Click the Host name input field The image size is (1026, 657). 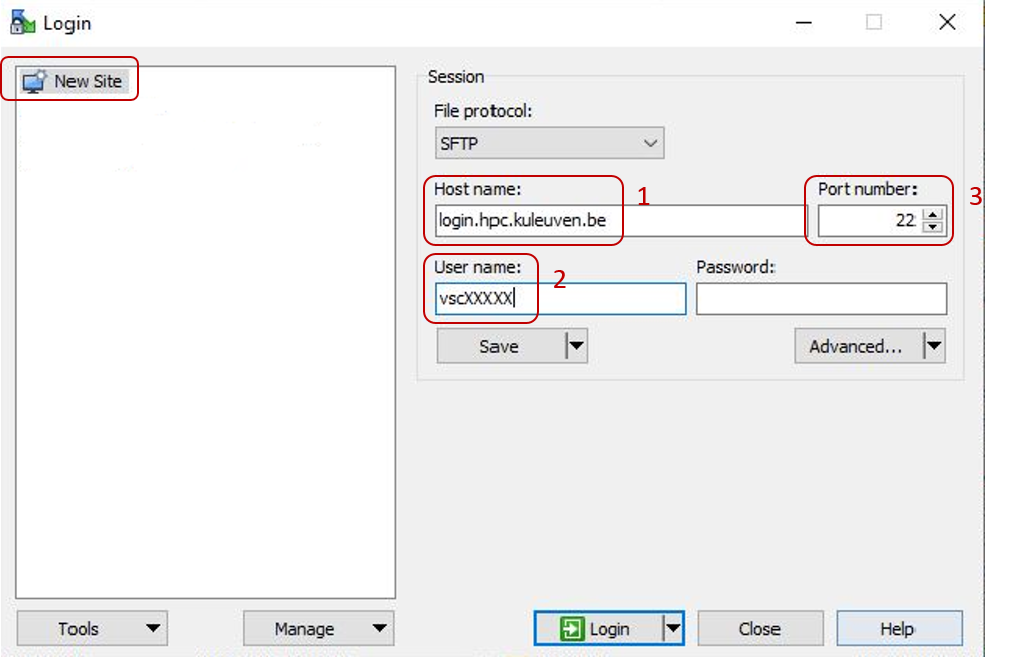pos(621,221)
